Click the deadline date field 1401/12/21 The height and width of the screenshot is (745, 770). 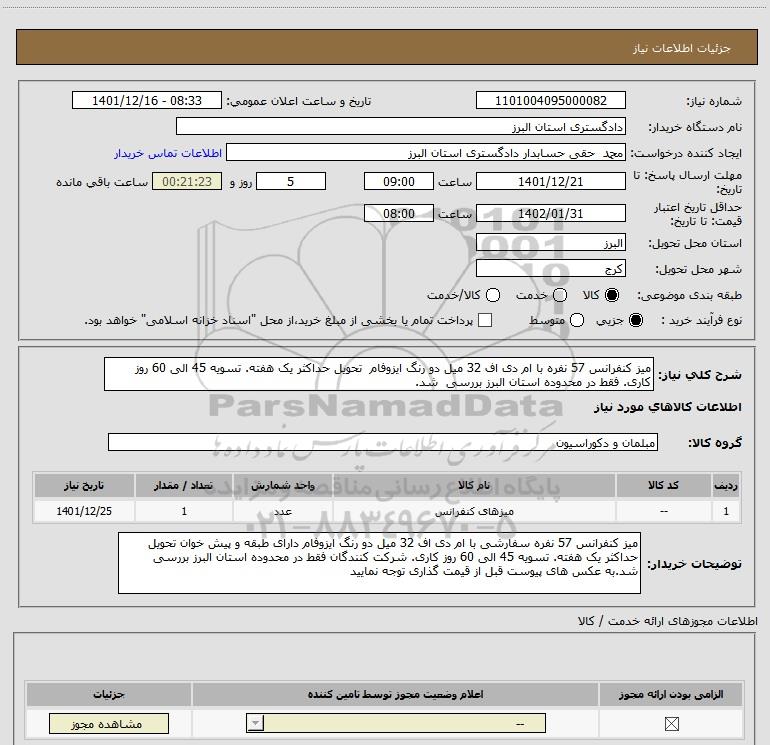pyautogui.click(x=550, y=181)
